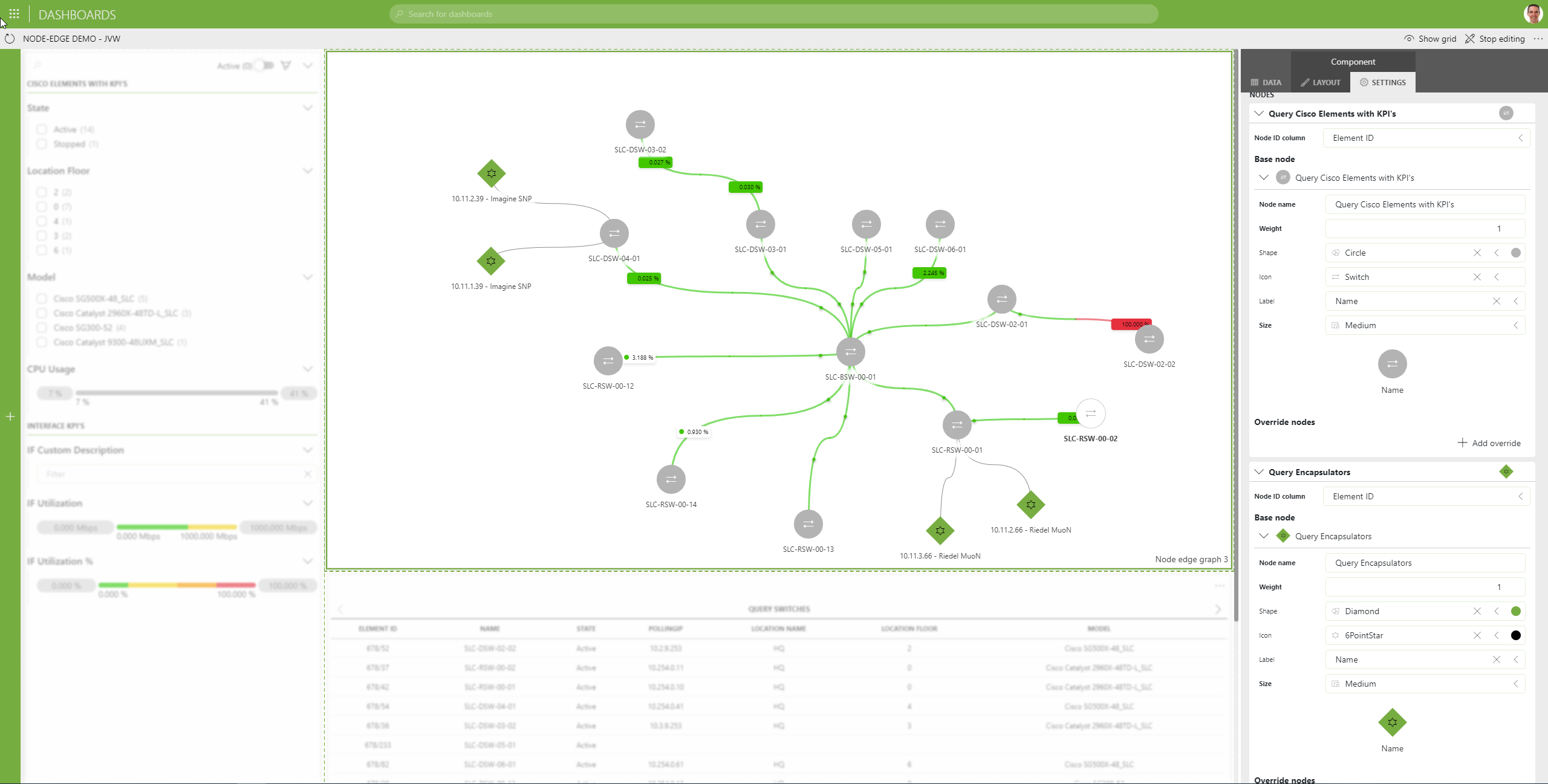
Task: Collapse the CPU Usage filter section
Action: (x=307, y=369)
